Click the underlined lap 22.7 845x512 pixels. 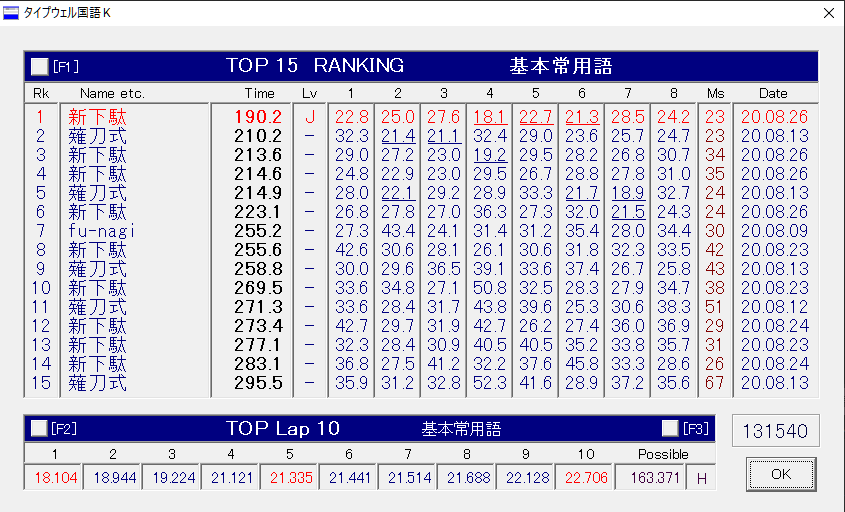536,117
